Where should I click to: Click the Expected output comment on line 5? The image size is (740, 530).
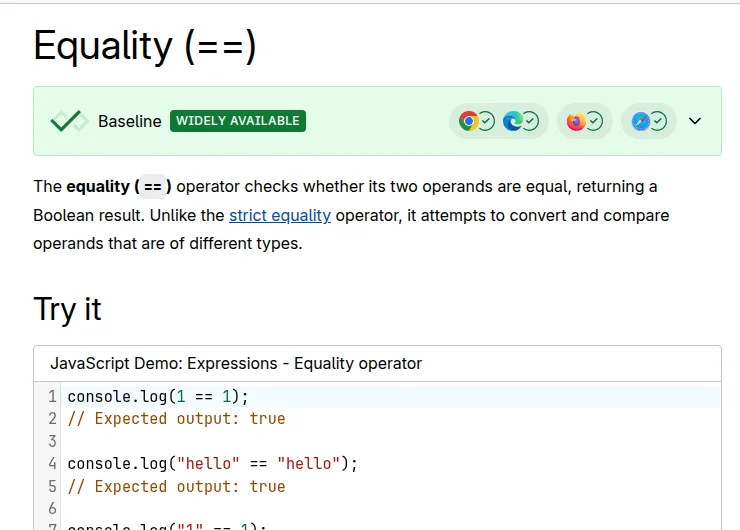pos(177,486)
